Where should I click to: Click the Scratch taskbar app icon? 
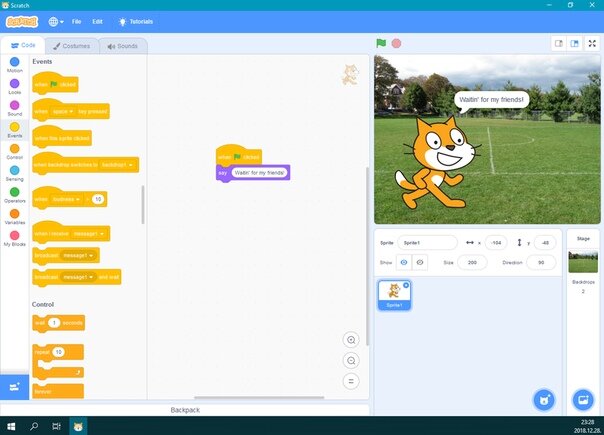coord(78,426)
